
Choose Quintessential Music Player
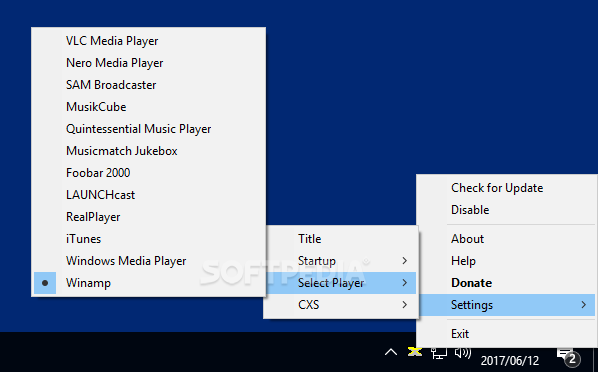tap(148, 129)
